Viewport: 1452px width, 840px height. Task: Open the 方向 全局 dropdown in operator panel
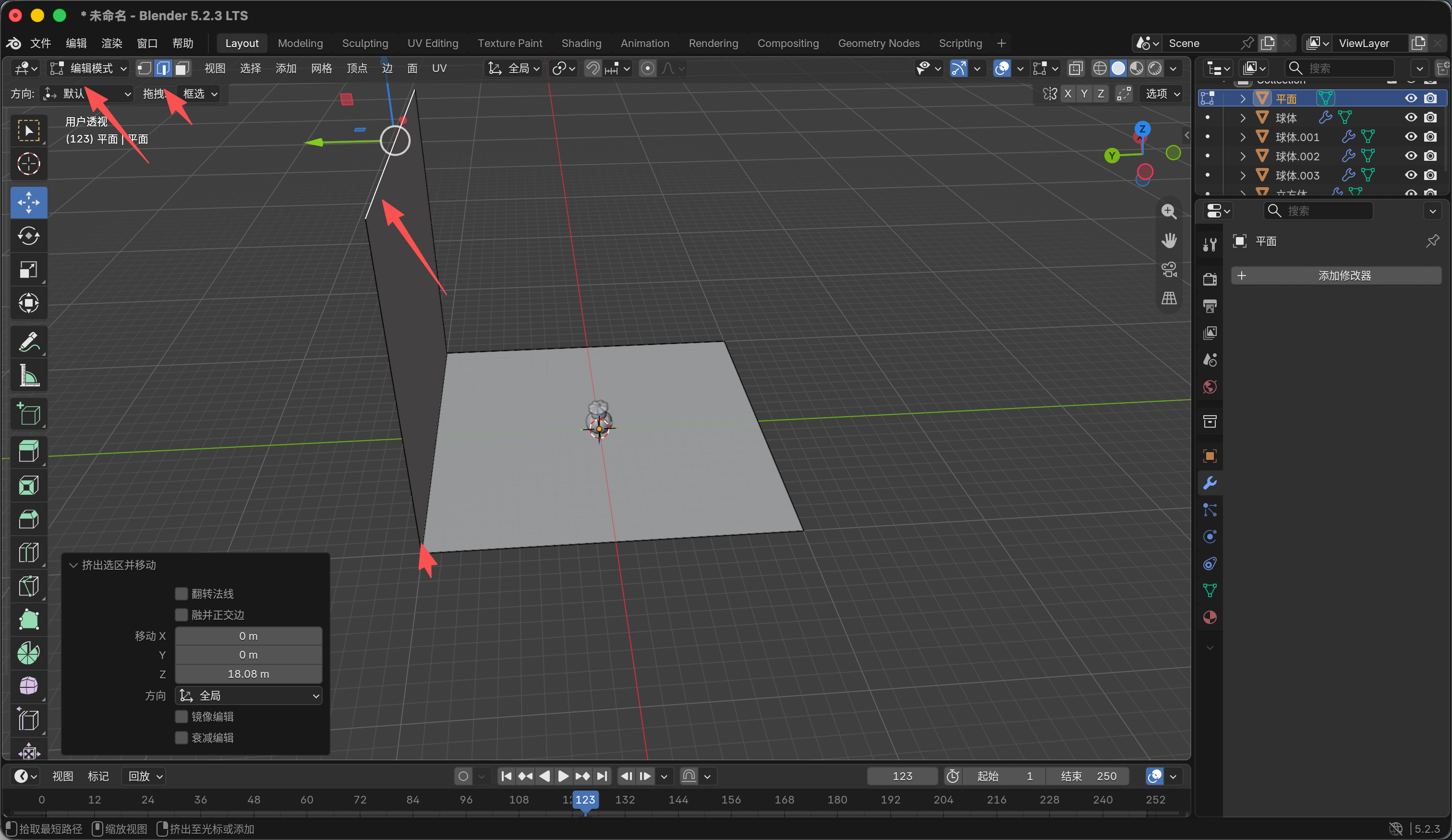[248, 696]
